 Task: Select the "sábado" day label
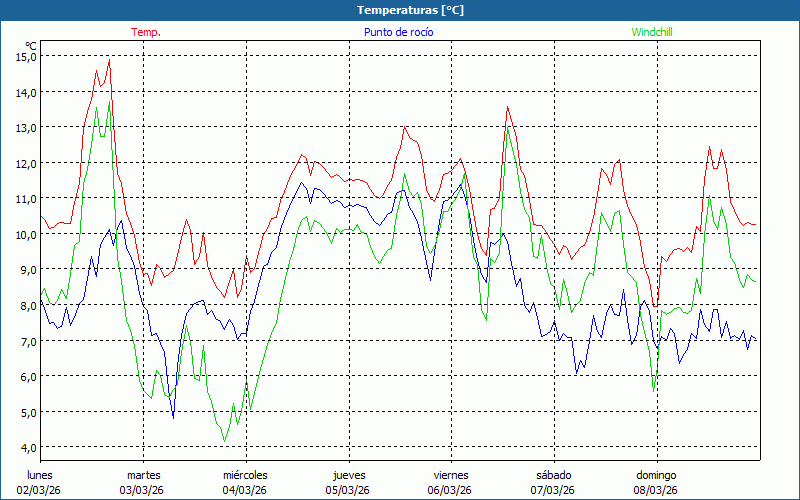(553, 475)
